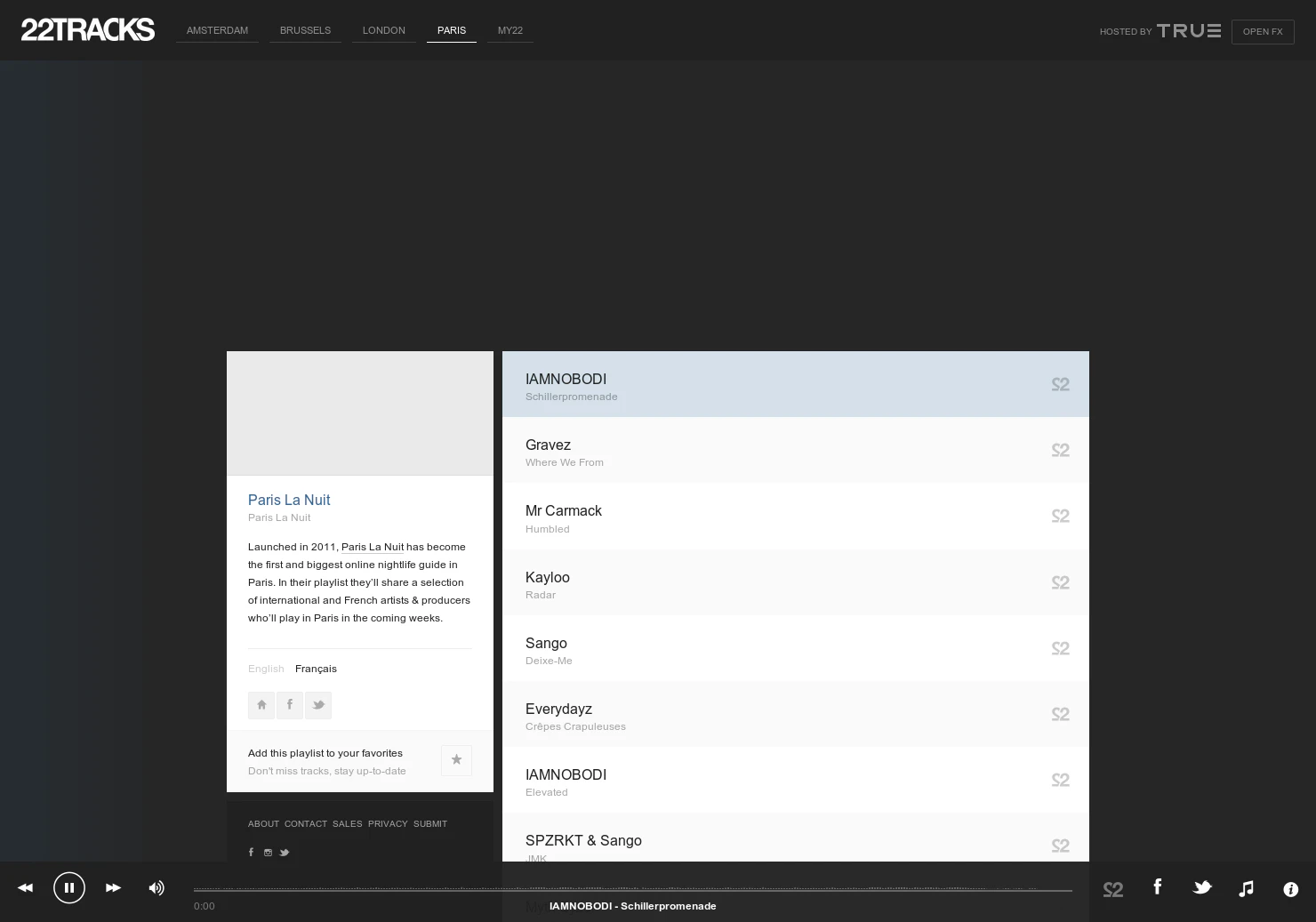Click the 22 icon on Gravez row
1316x922 pixels.
[1060, 450]
